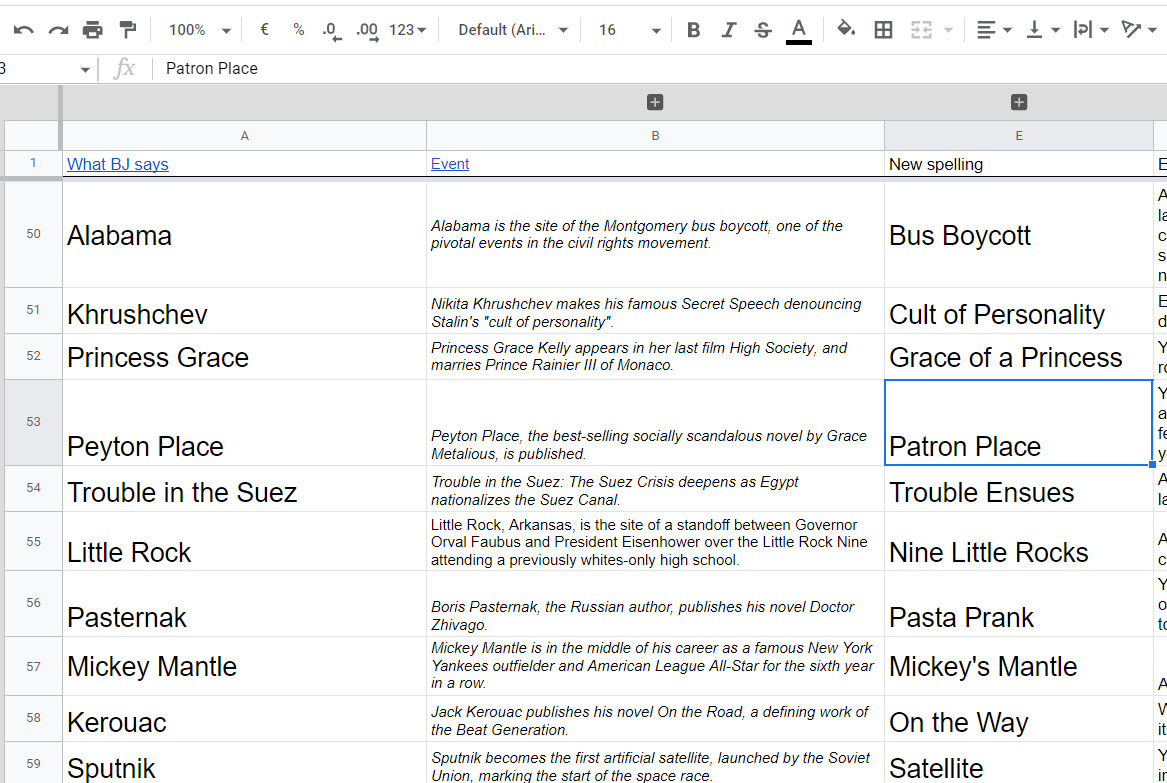Undo the last action
Image resolution: width=1167 pixels, height=783 pixels.
23,30
